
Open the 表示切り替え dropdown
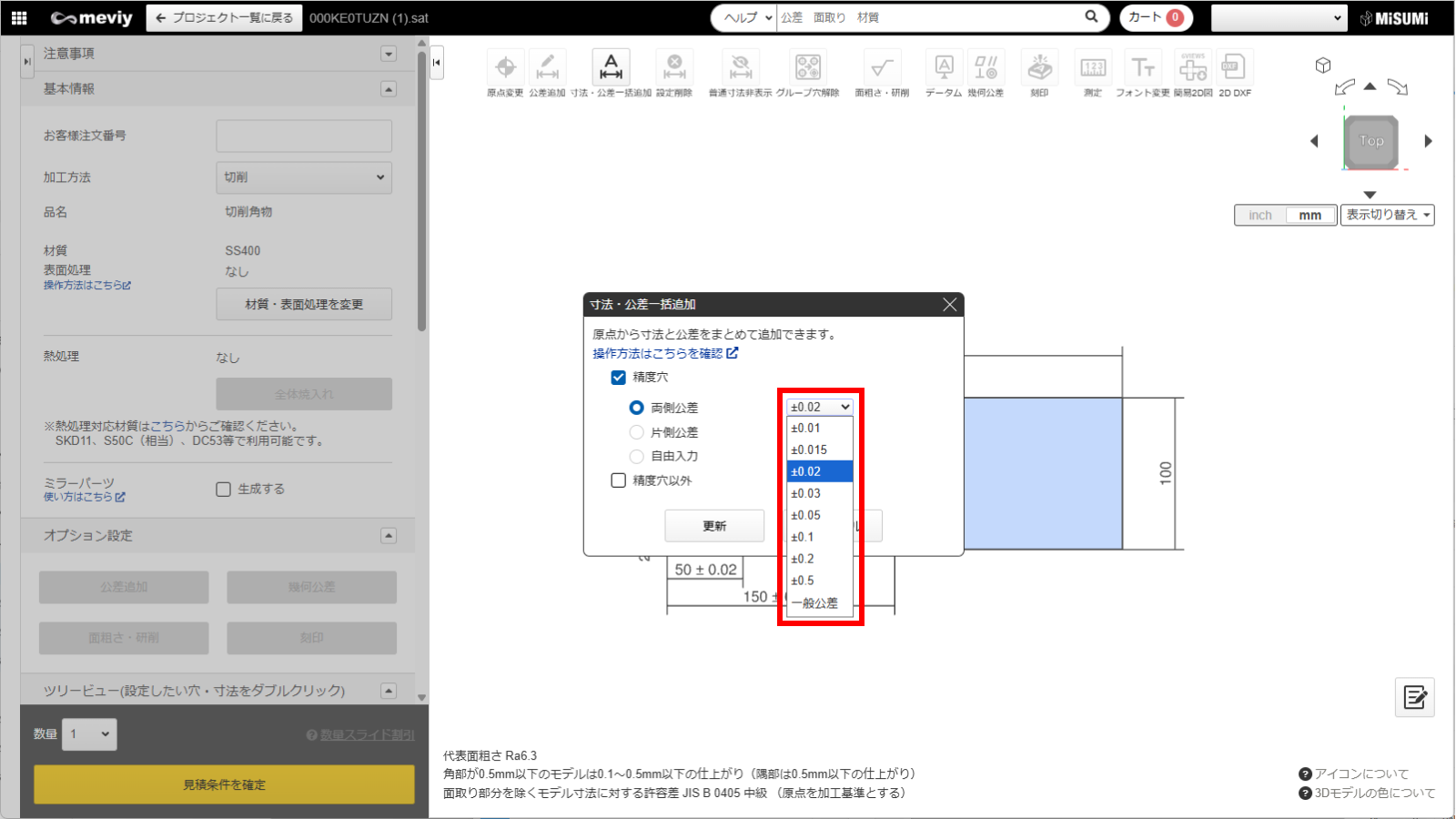(1387, 215)
